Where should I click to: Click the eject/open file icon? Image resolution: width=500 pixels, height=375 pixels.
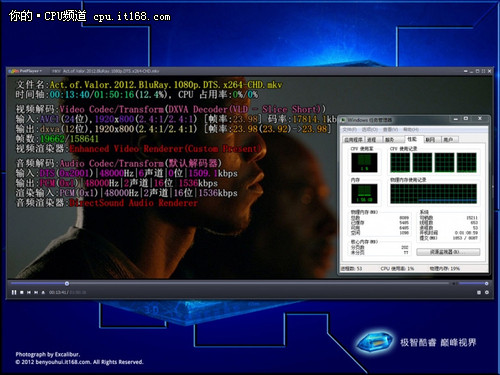(x=43, y=292)
